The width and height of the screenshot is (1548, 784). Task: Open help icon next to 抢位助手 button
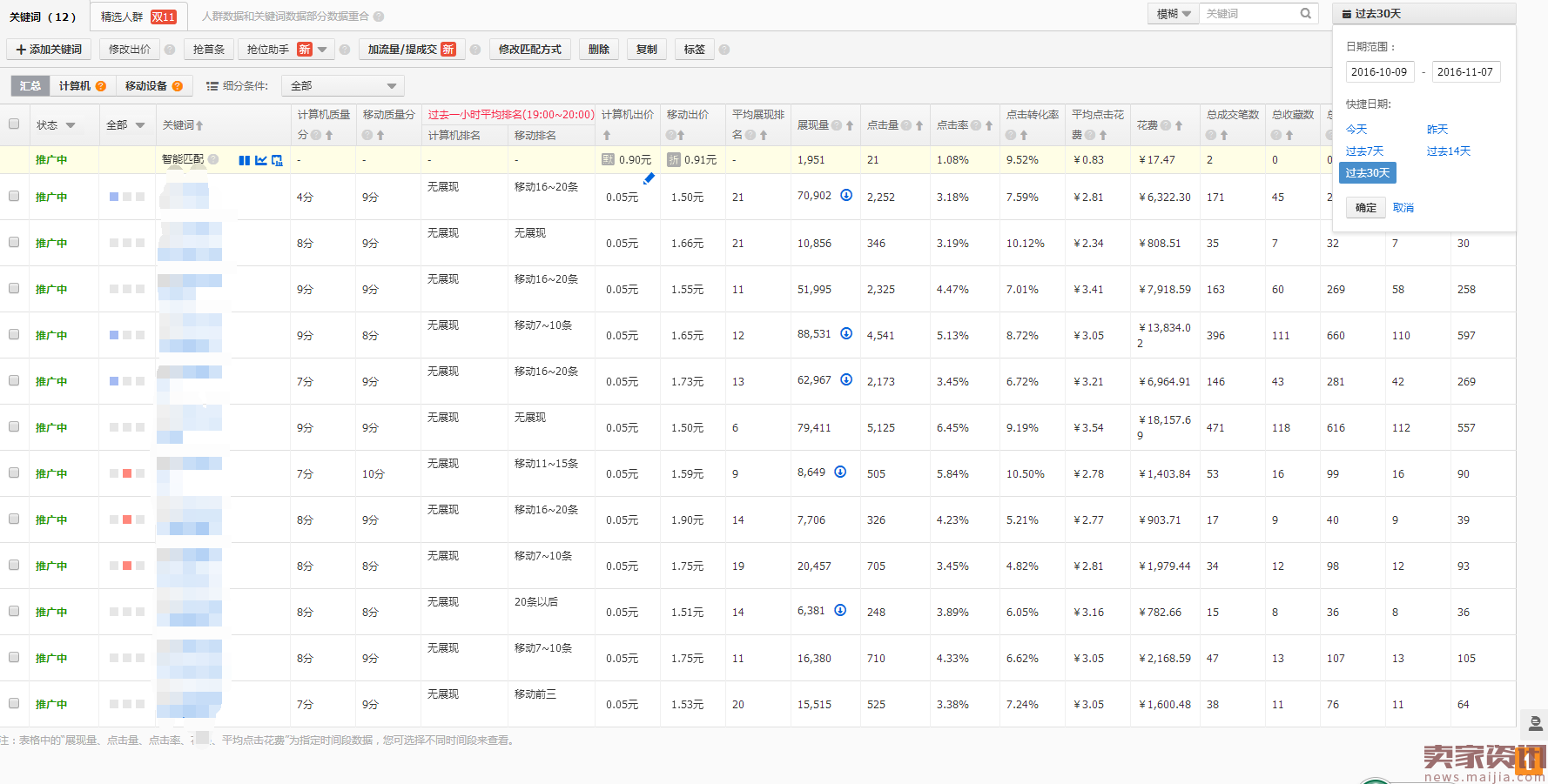(345, 50)
